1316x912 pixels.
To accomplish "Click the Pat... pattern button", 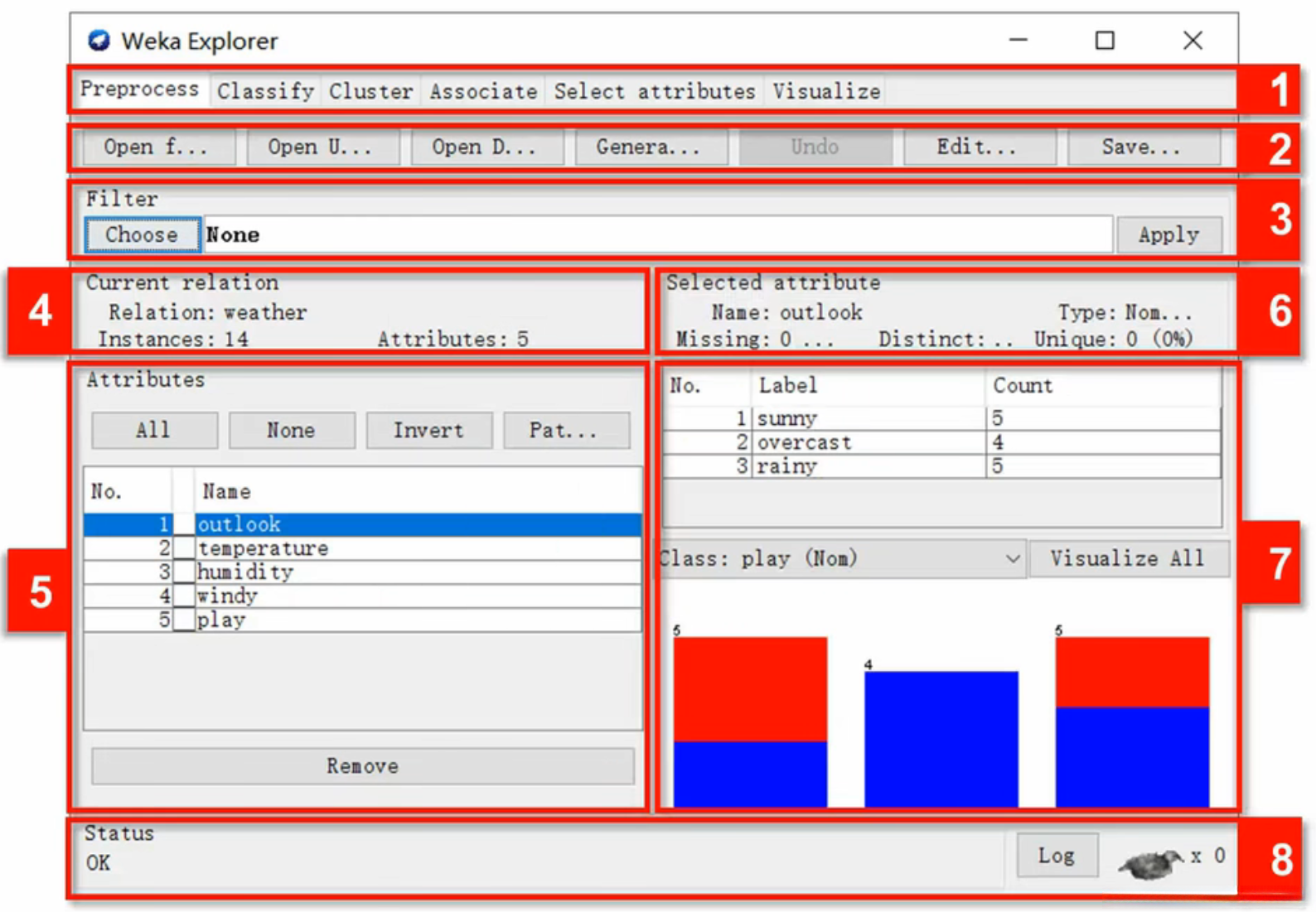I will click(565, 431).
